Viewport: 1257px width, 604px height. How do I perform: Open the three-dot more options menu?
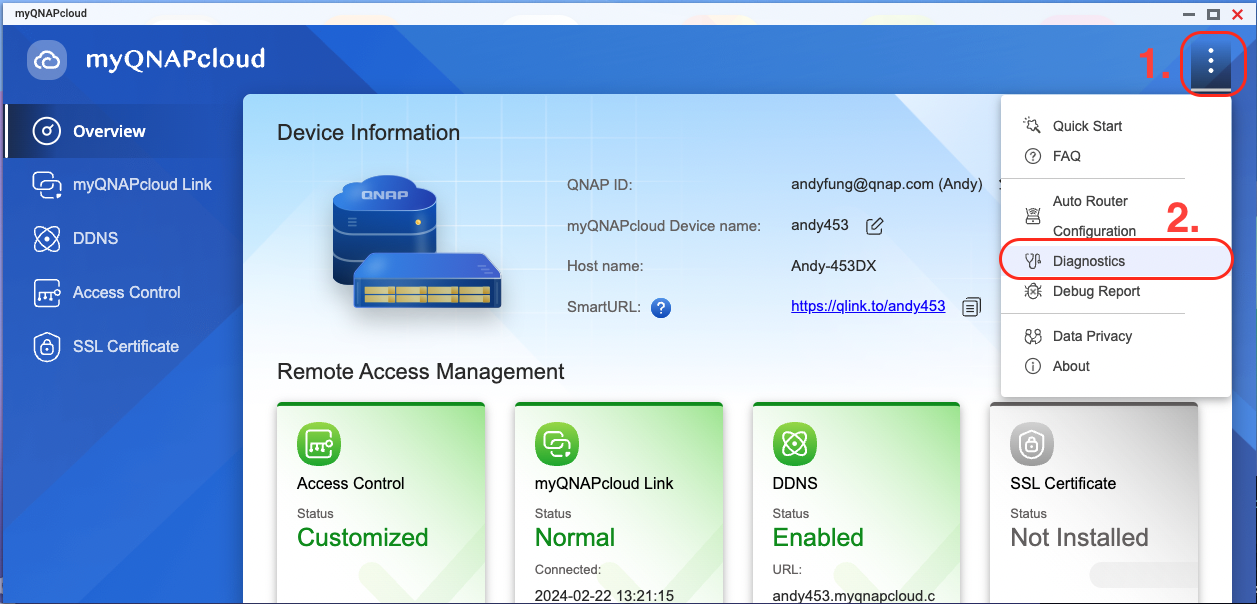pyautogui.click(x=1210, y=63)
